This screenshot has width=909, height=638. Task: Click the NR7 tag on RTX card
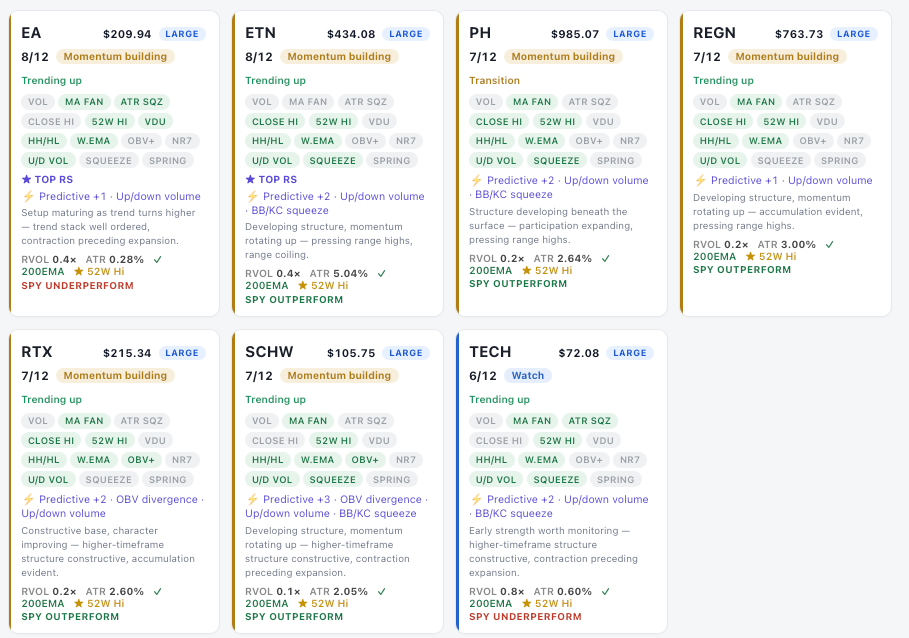(x=182, y=460)
